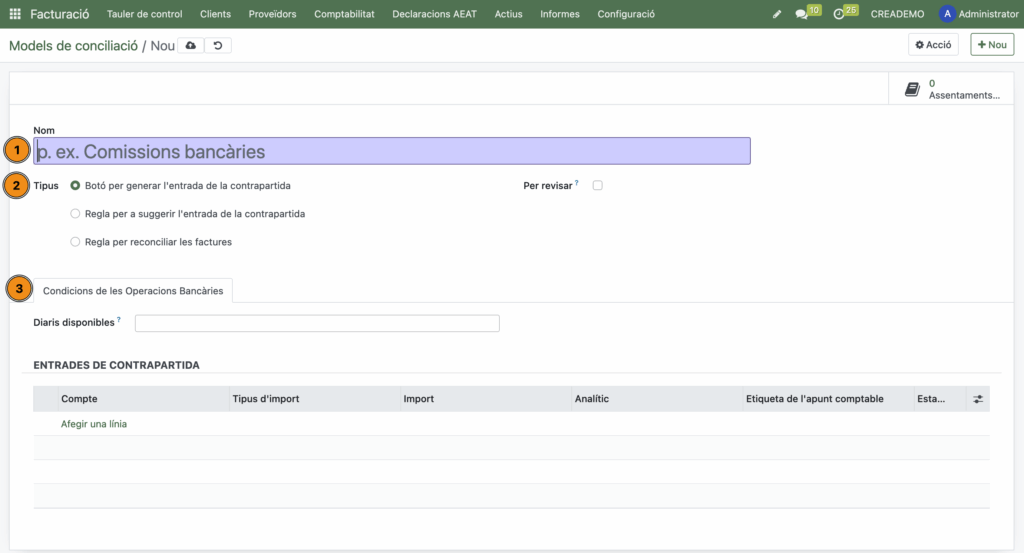Open the chat messages icon
Image resolution: width=1024 pixels, height=553 pixels.
[x=802, y=14]
